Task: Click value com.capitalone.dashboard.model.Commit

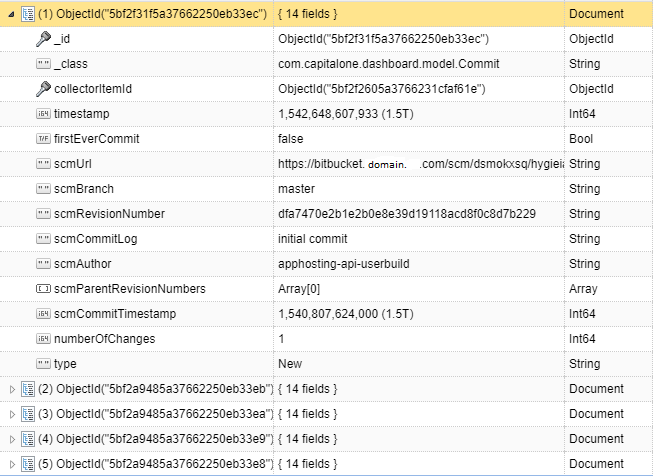Action: coord(389,64)
